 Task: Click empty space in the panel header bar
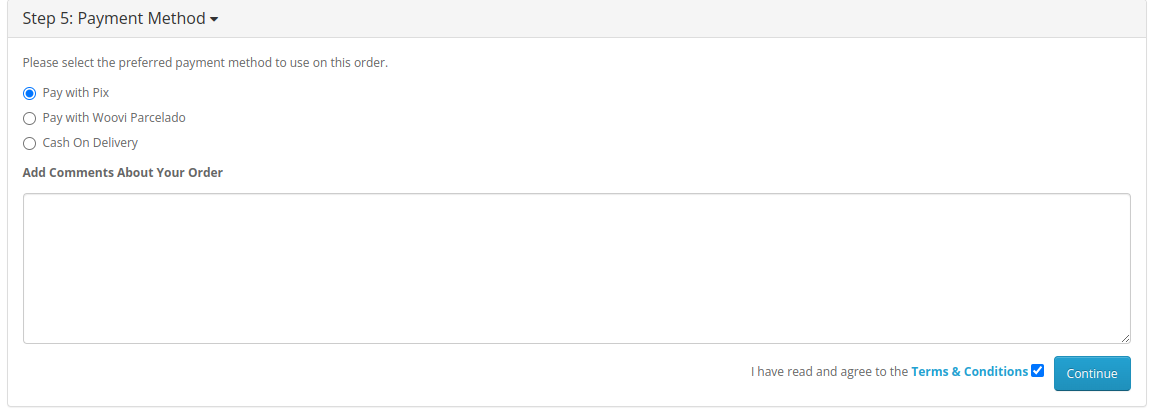(680, 19)
